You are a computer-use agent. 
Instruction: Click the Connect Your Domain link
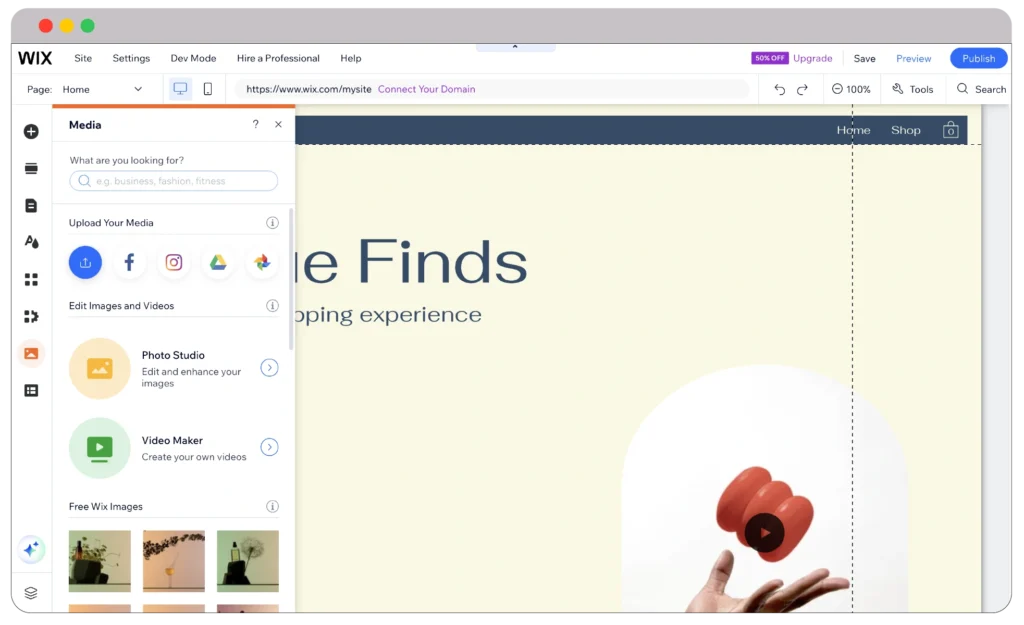tap(426, 89)
